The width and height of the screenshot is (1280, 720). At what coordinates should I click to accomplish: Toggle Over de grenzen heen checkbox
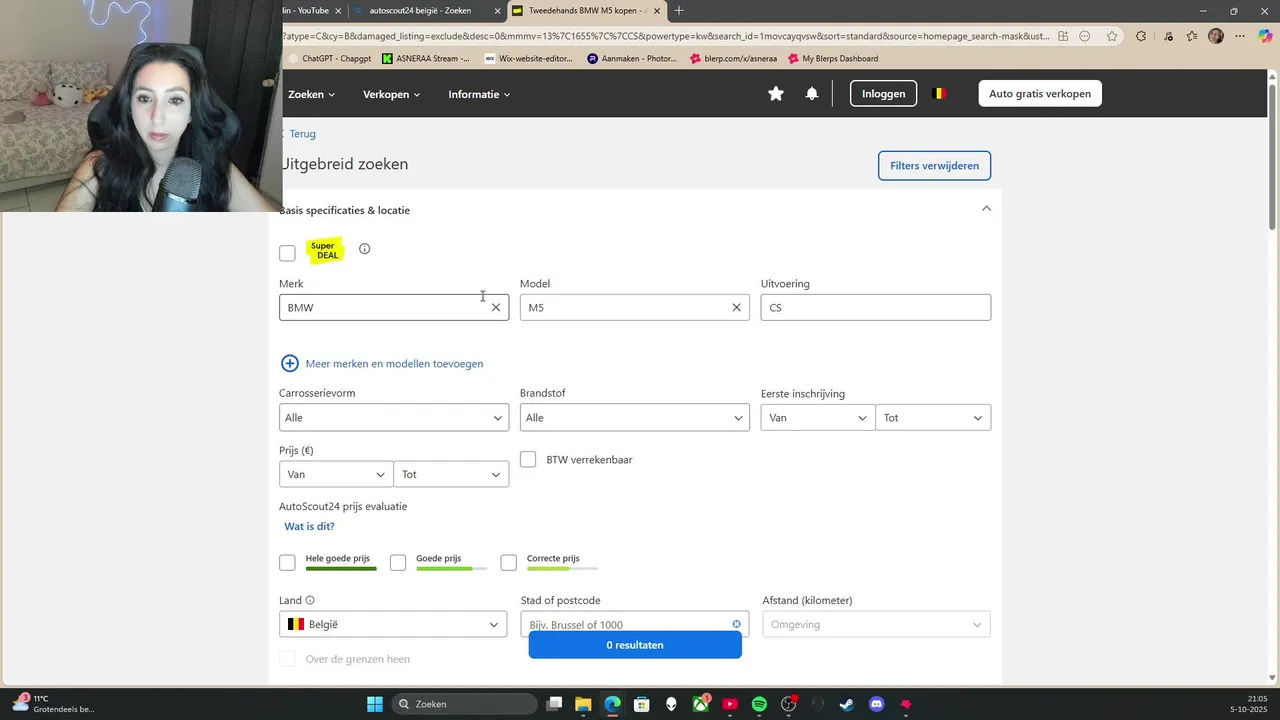(287, 659)
